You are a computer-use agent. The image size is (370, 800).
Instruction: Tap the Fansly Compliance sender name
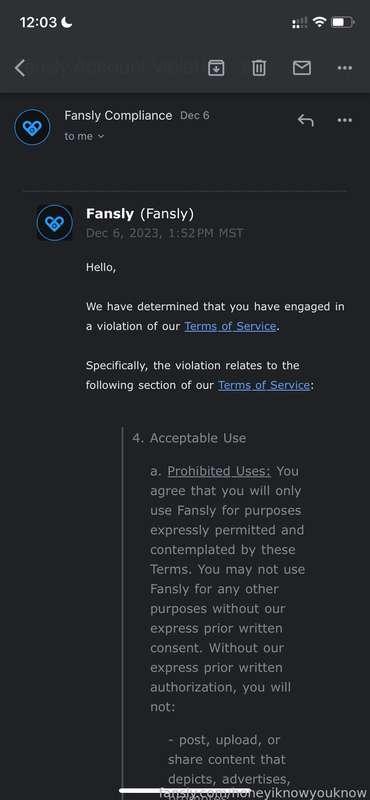point(118,115)
